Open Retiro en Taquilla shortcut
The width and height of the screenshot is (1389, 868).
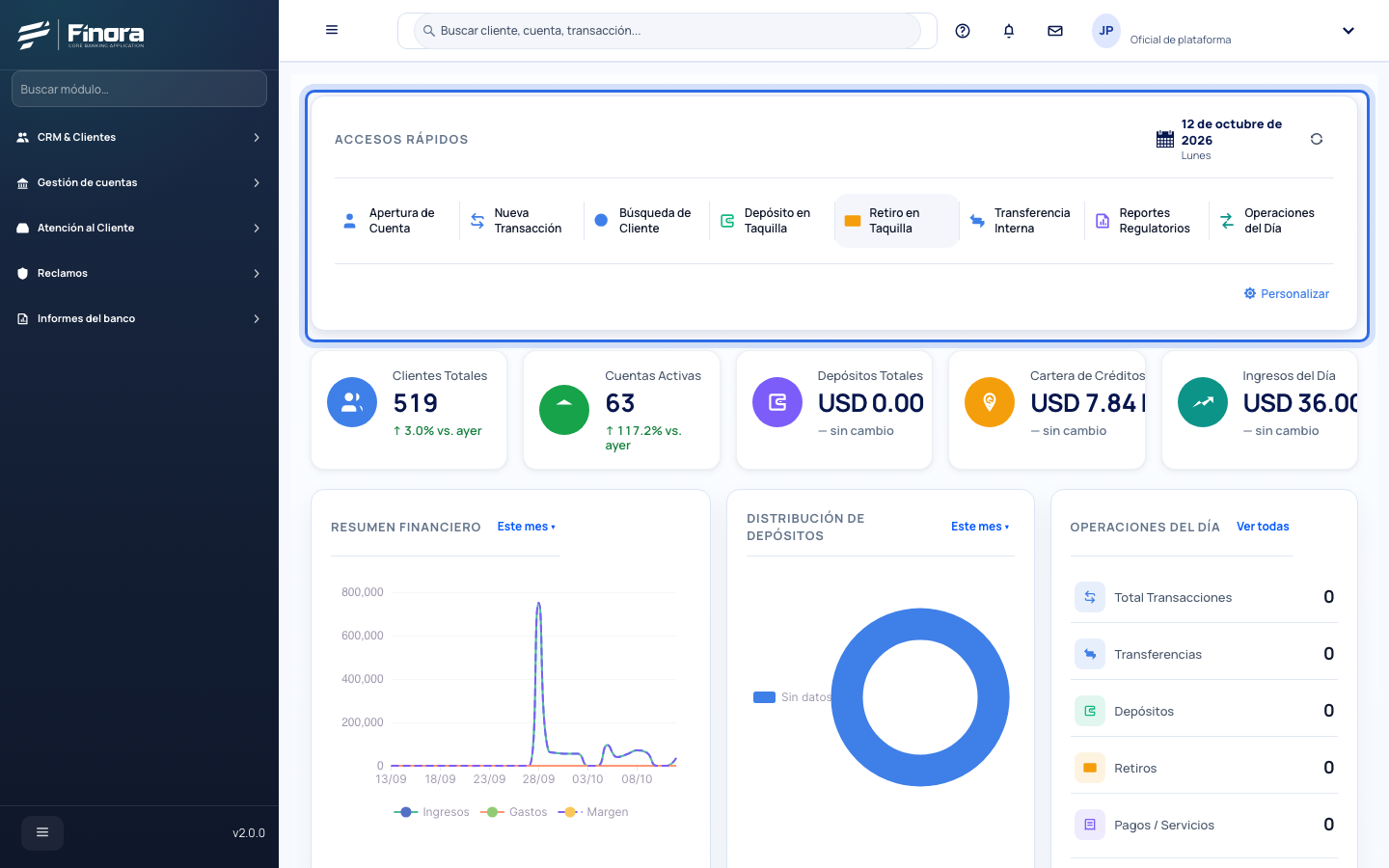[896, 221]
